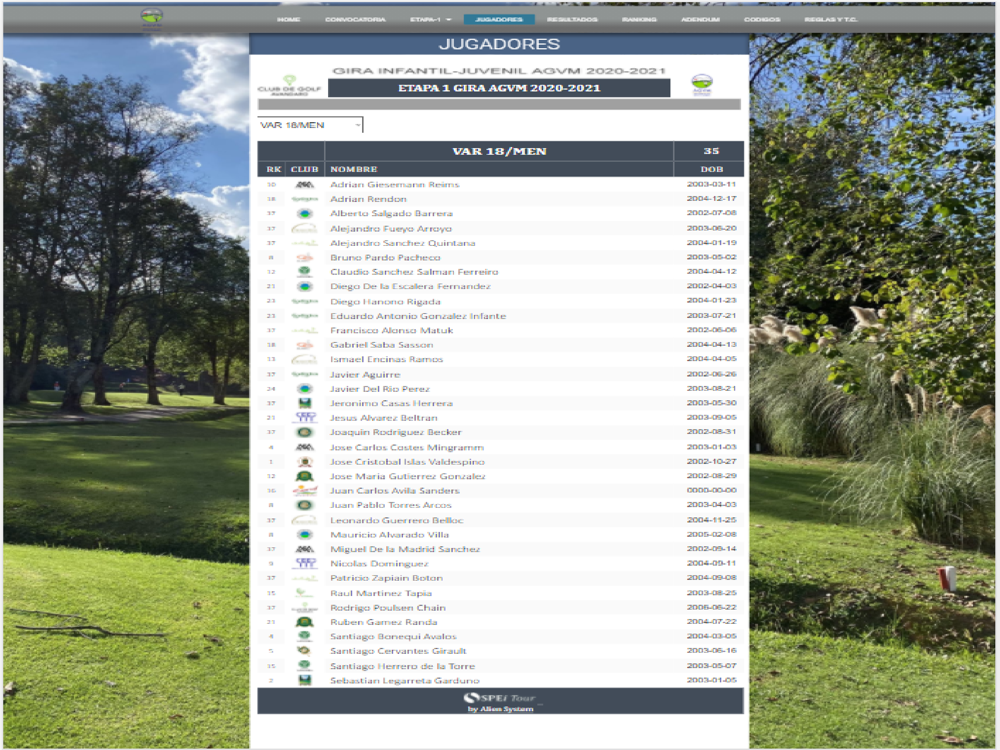Select player name Miguel De la Madrid Sanchez

405,549
